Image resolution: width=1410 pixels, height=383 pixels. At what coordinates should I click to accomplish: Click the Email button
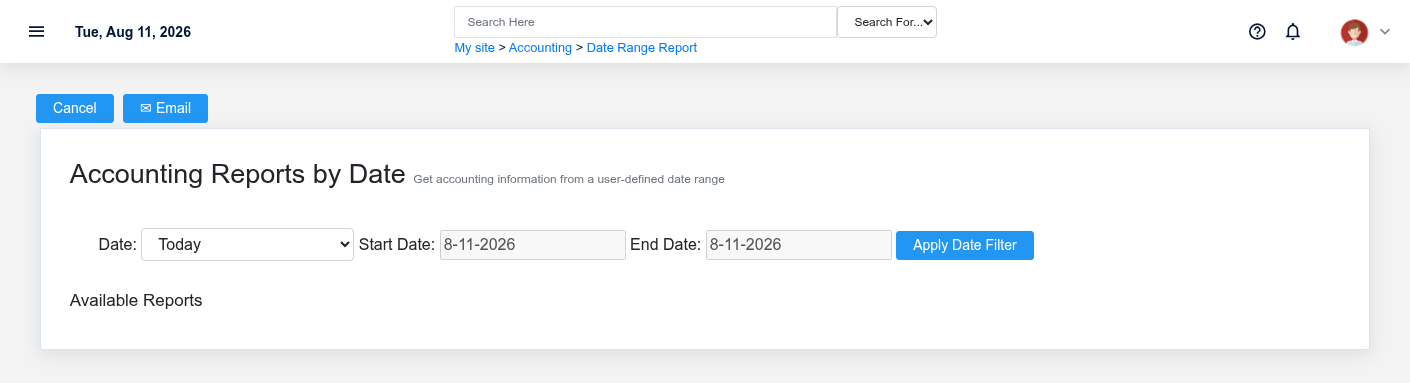point(165,108)
